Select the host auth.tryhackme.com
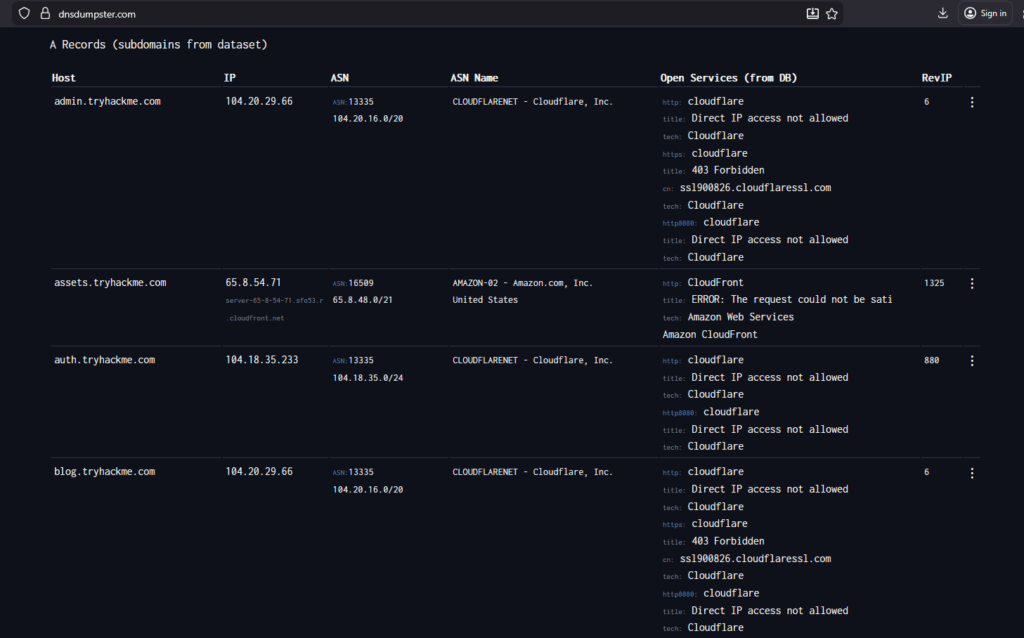Screen dimensions: 1024x638 [x=104, y=360]
